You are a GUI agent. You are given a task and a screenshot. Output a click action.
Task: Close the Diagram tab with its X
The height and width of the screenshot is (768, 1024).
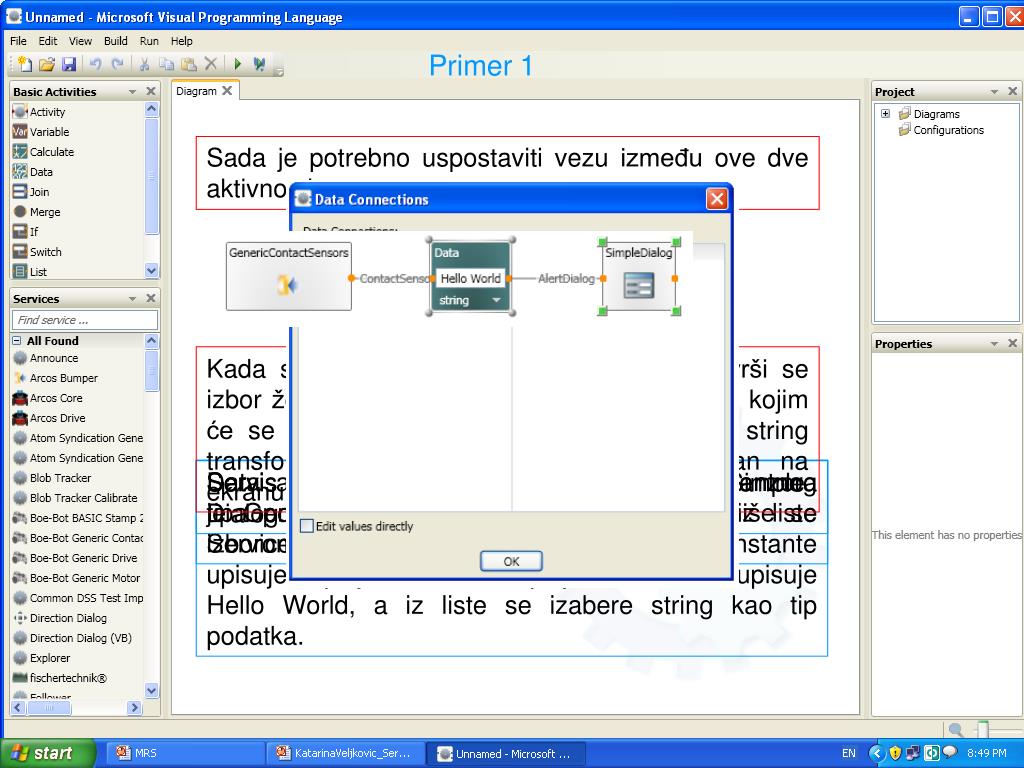227,91
